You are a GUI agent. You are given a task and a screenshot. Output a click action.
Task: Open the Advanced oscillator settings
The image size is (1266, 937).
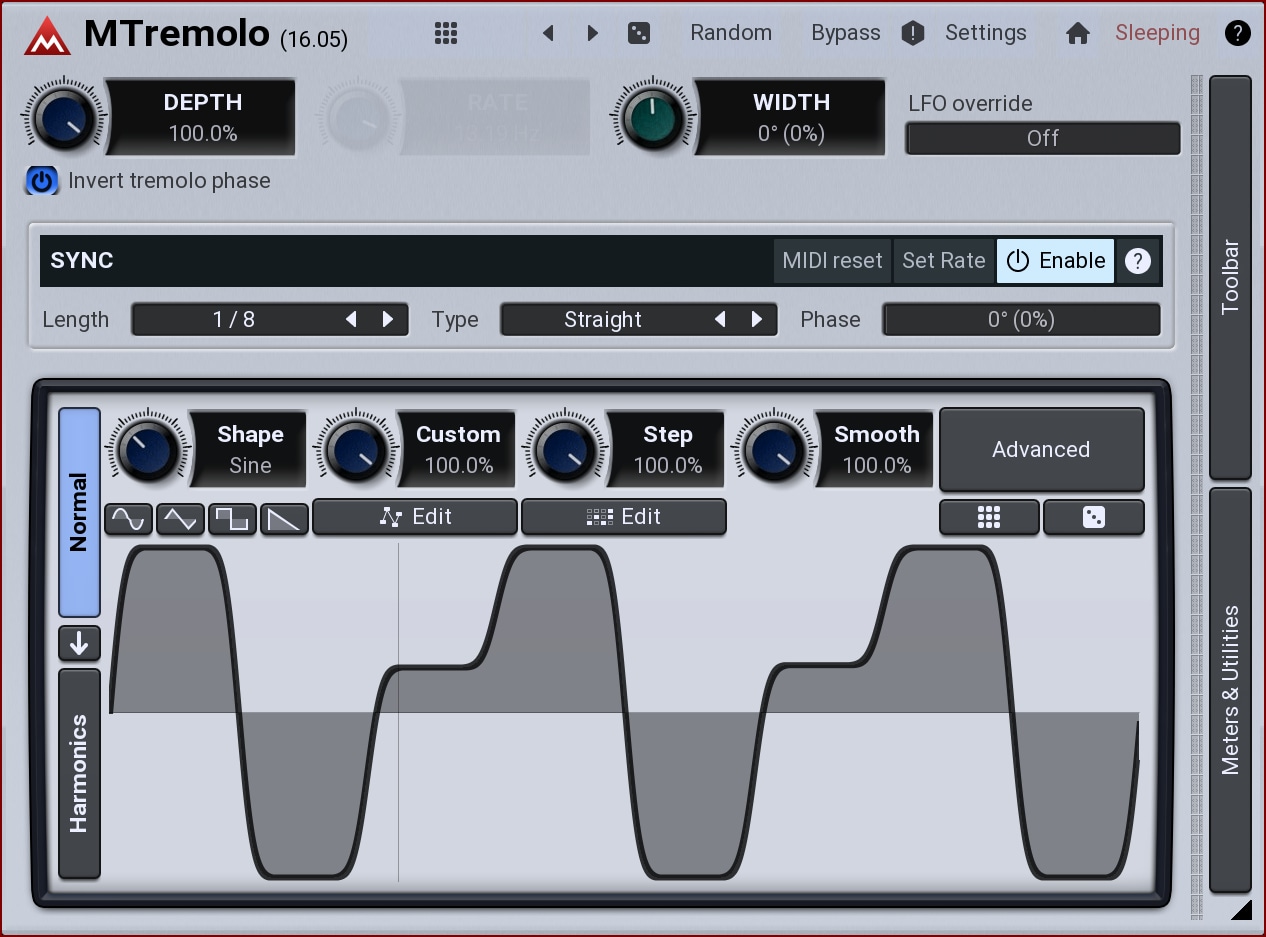pyautogui.click(x=1041, y=450)
